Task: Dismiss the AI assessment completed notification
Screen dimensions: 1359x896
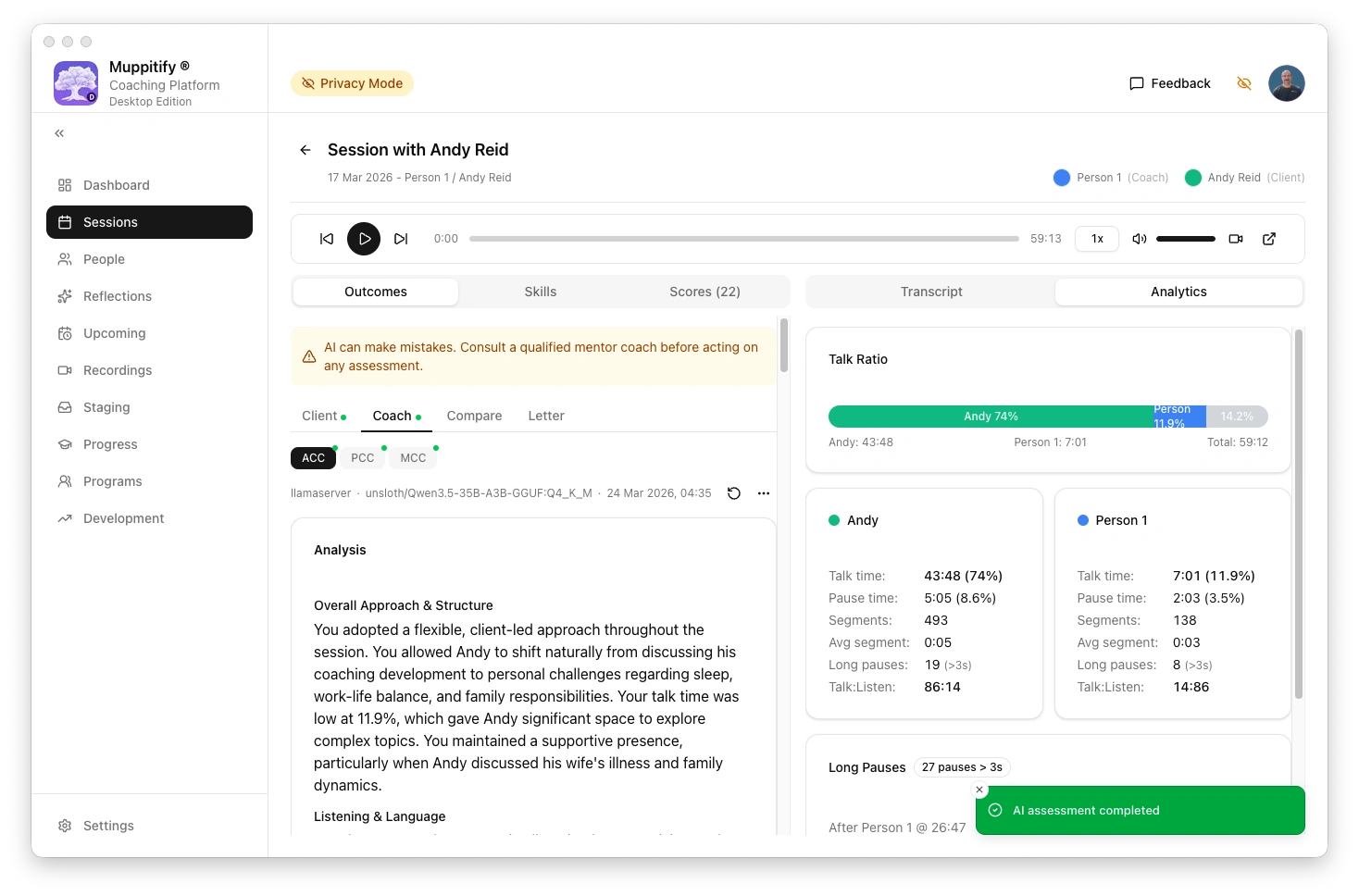Action: tap(979, 790)
